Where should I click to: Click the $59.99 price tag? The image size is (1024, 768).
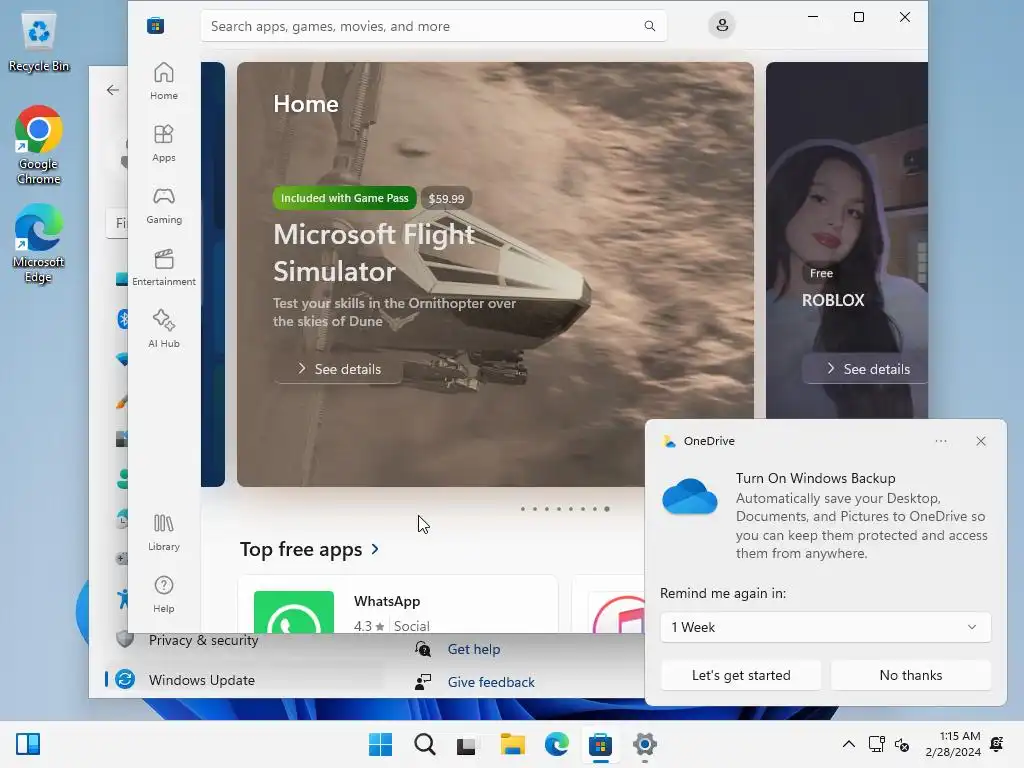[446, 199]
